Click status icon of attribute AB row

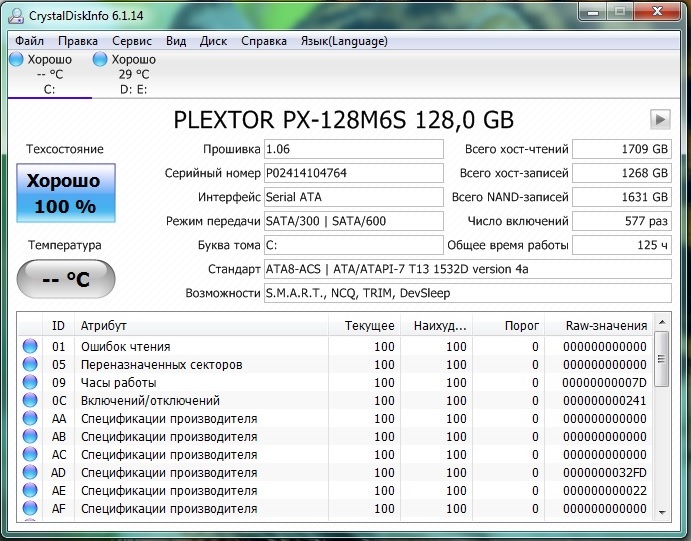tap(30, 437)
